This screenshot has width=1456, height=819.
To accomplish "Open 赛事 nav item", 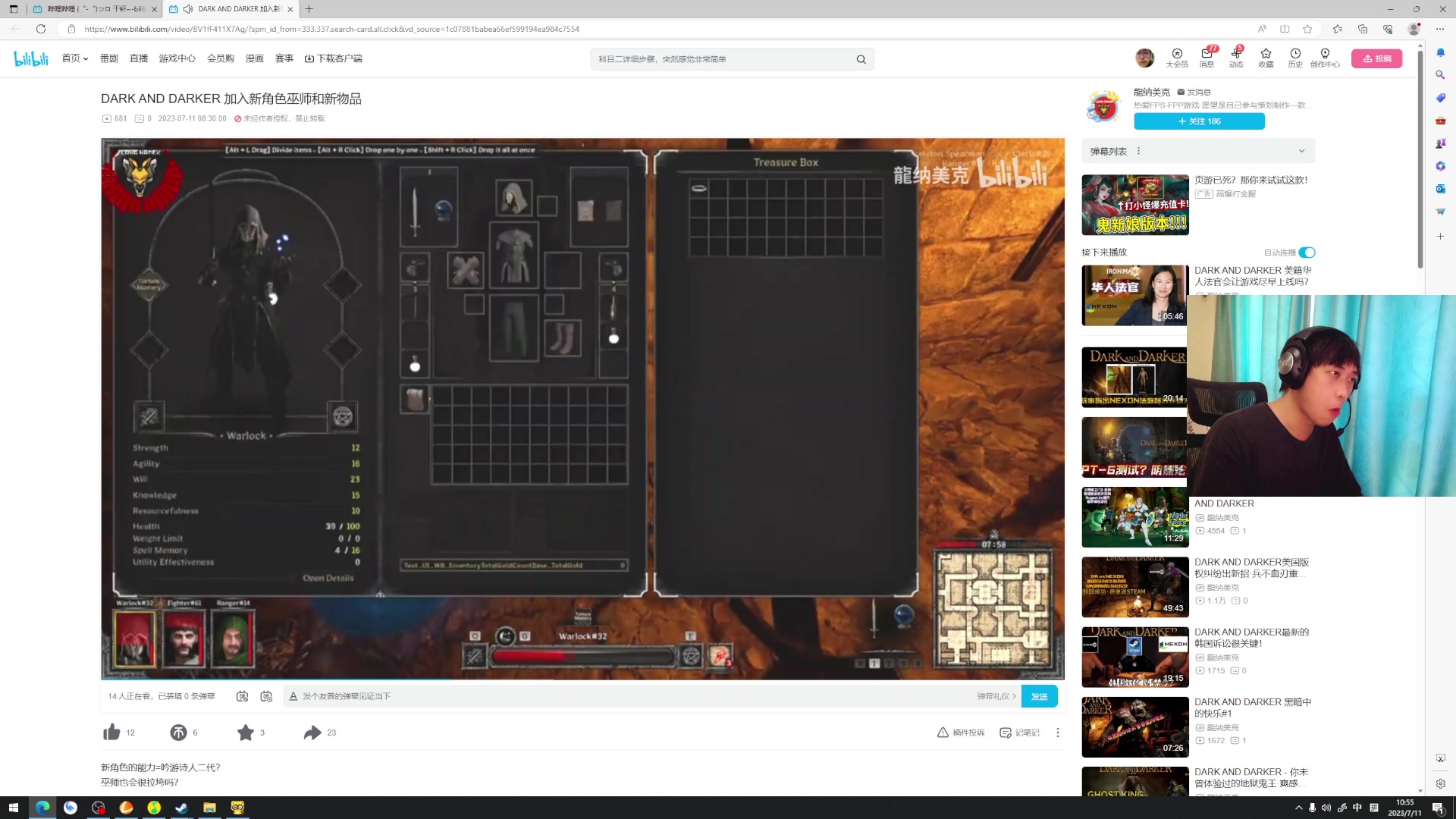I will click(284, 58).
